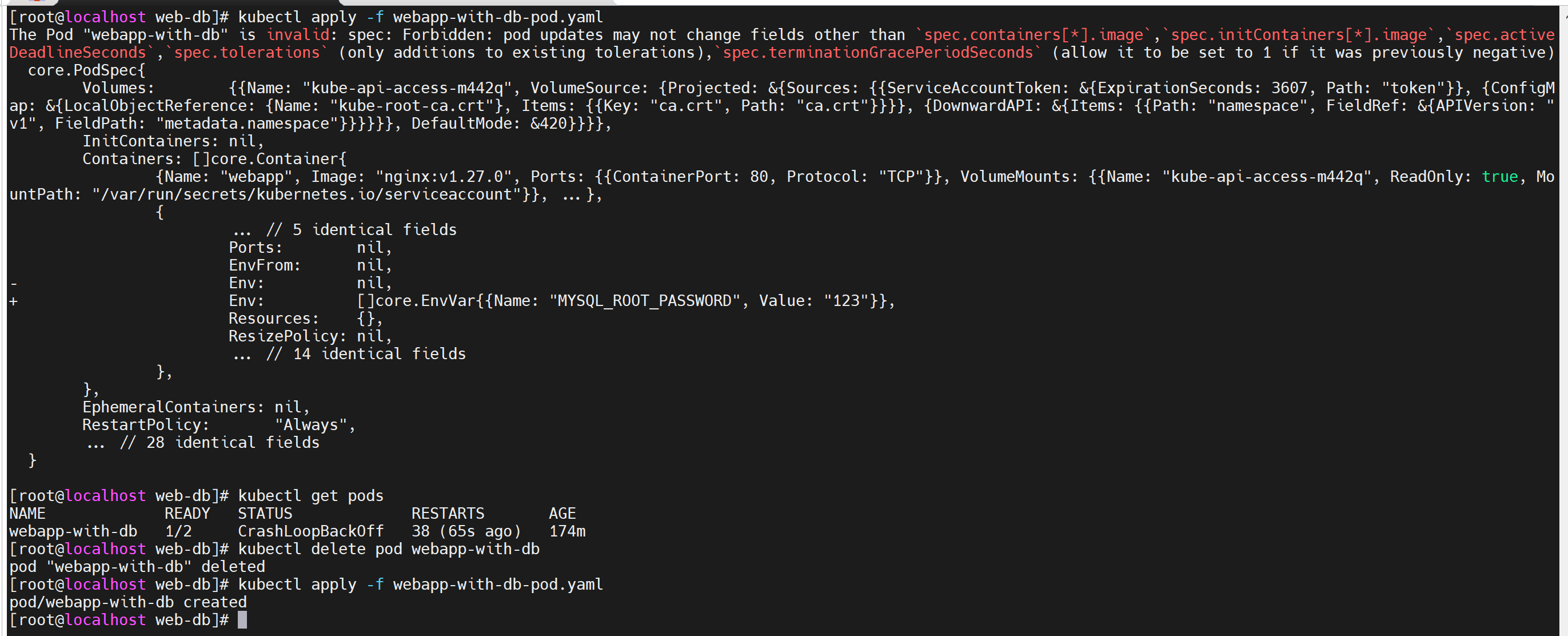Image resolution: width=1568 pixels, height=636 pixels.
Task: Click the CrashLoopBackOff status text
Action: [x=310, y=531]
